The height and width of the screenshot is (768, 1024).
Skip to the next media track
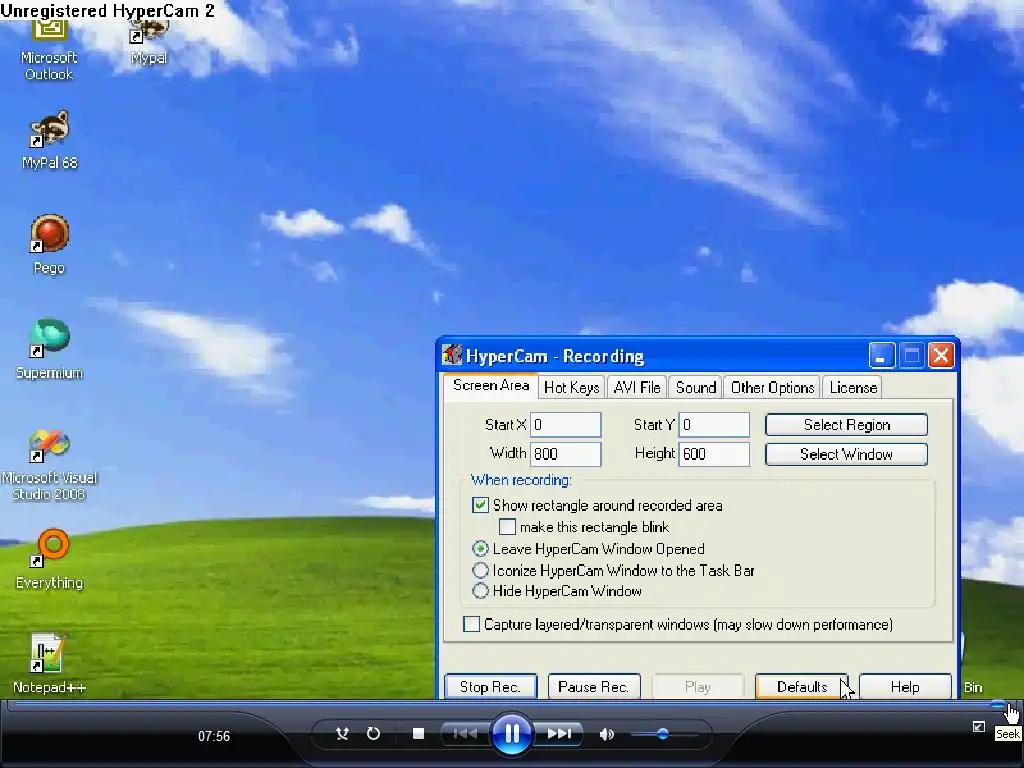(560, 734)
